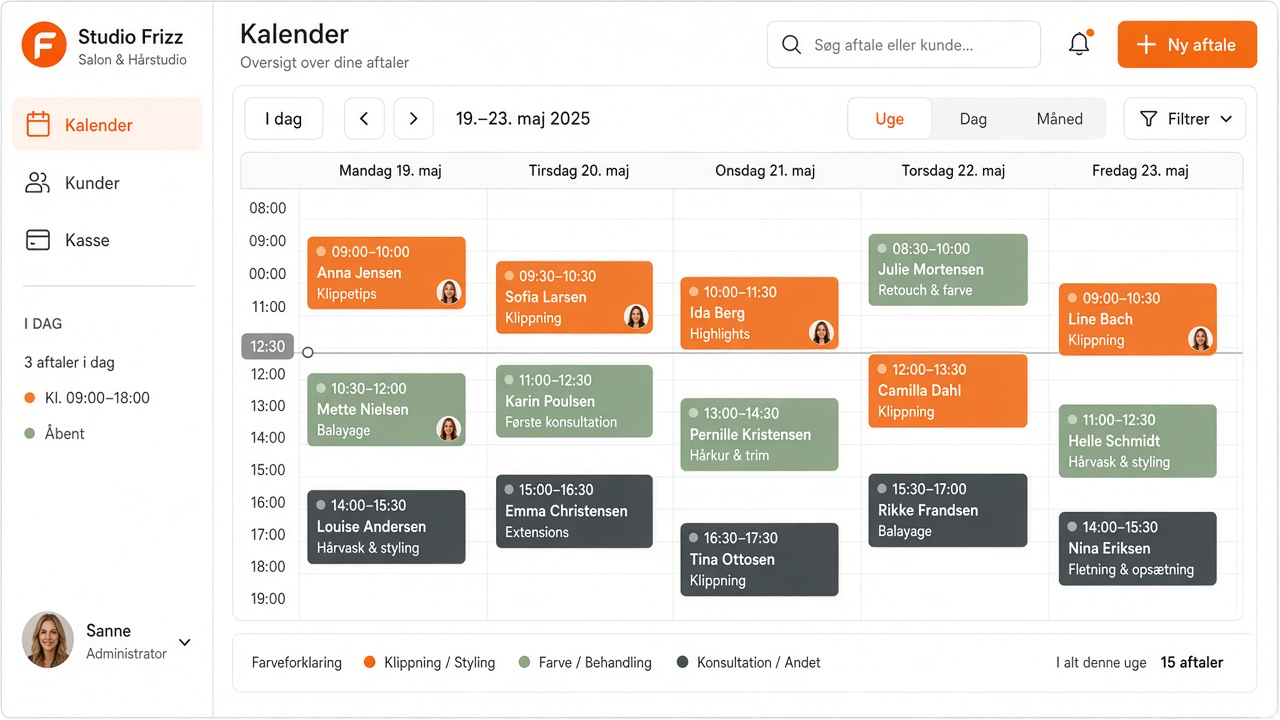Open Helle Schmidt's Hårvask & styling appointment
The image size is (1280, 720).
coord(1138,441)
